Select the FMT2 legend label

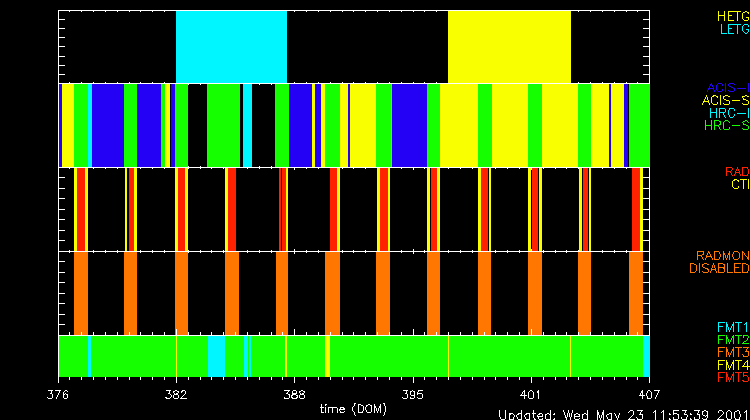pyautogui.click(x=733, y=340)
